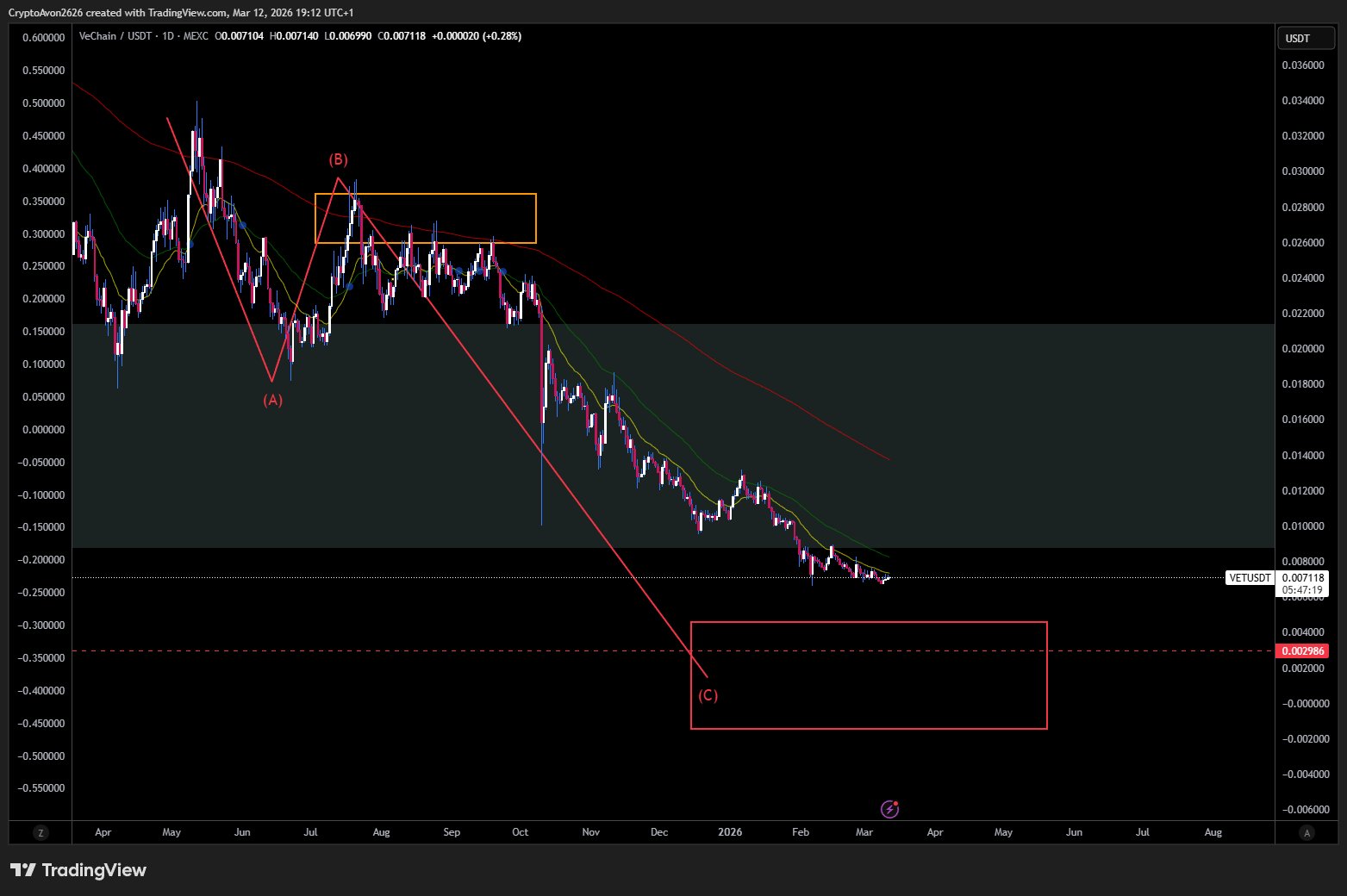The width and height of the screenshot is (1347, 896).
Task: Select the orange rectangle's top edge
Action: pyautogui.click(x=425, y=194)
